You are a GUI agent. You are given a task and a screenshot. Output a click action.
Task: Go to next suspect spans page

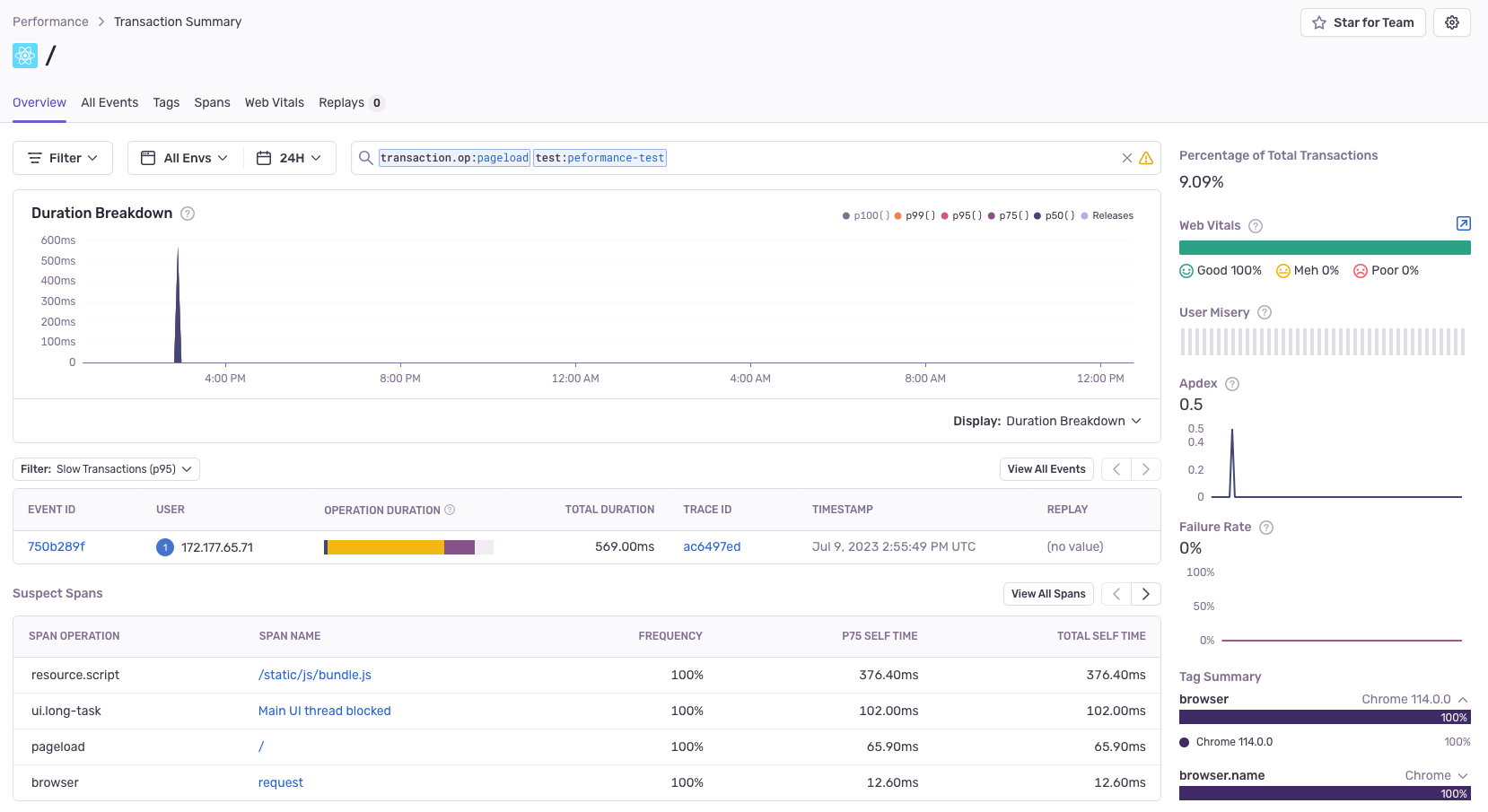(x=1146, y=594)
